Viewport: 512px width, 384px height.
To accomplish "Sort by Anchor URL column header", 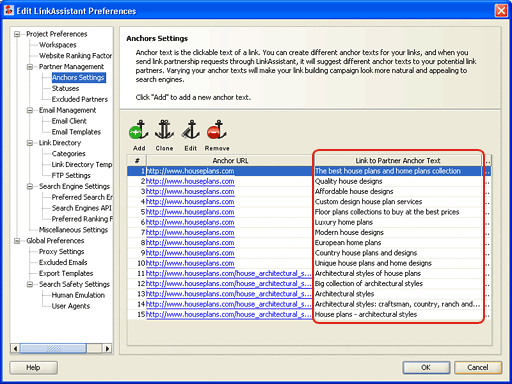I will (x=230, y=161).
